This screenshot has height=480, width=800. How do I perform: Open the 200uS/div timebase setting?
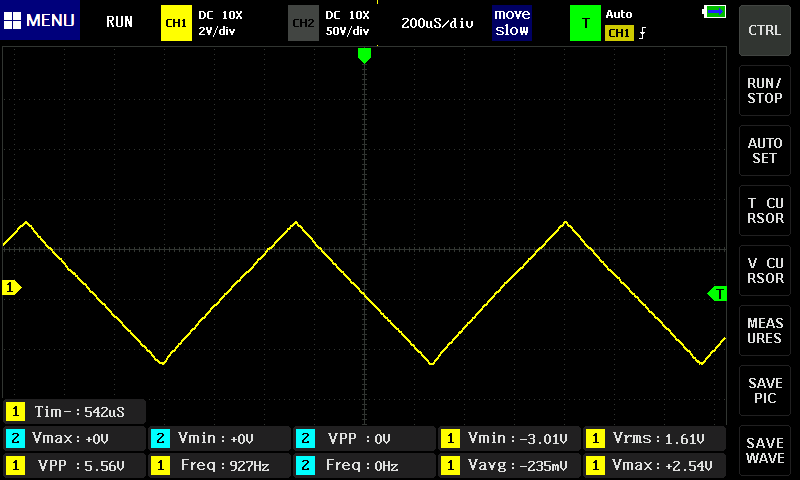437,22
